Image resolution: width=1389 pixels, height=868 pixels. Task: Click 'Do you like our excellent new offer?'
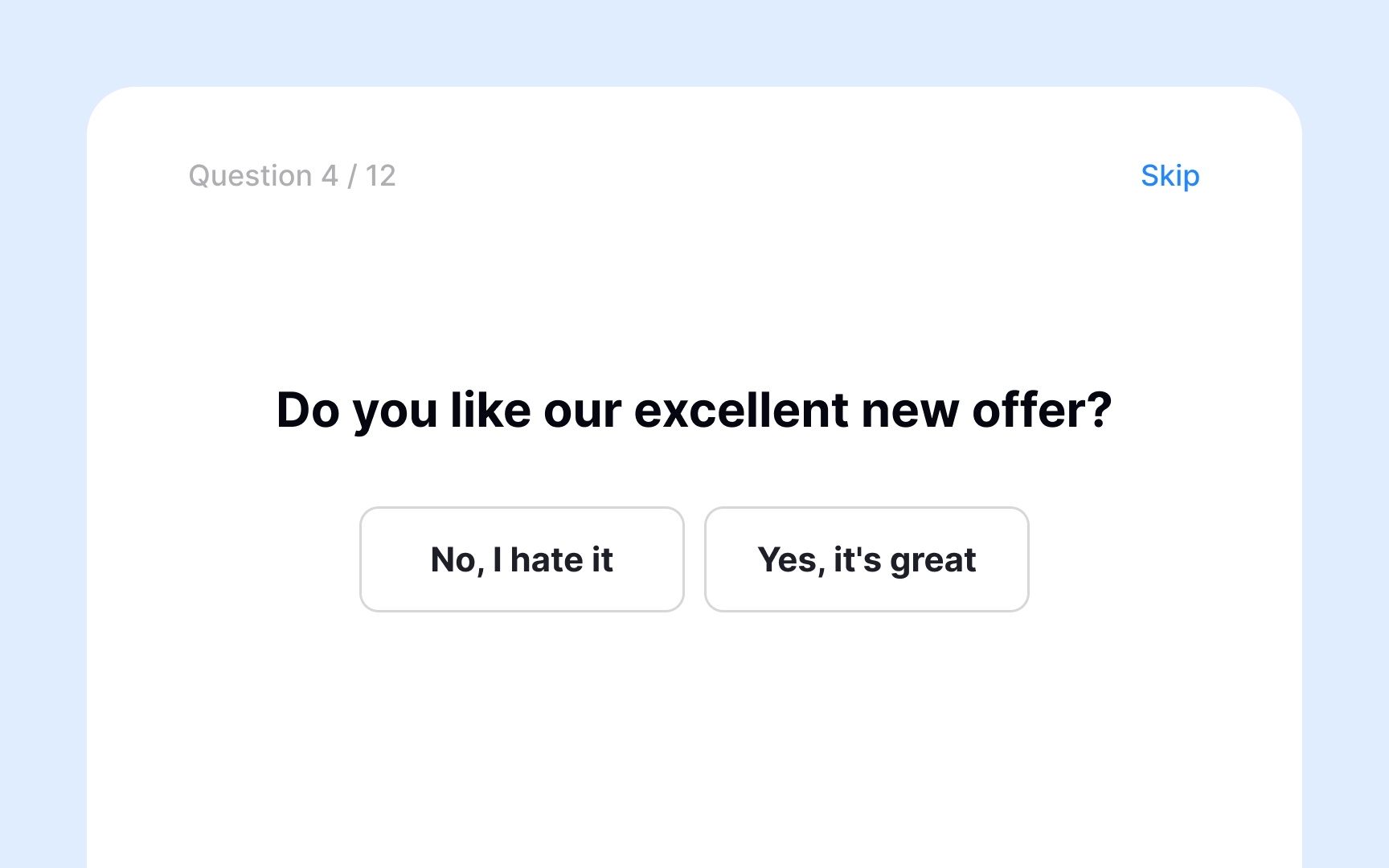694,410
